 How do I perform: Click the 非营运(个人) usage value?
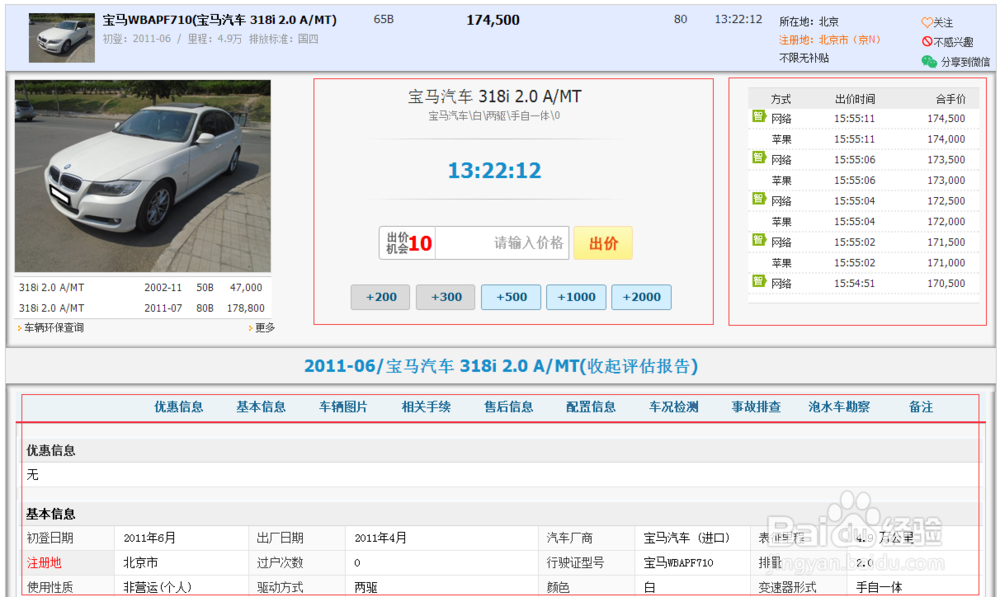point(158,587)
